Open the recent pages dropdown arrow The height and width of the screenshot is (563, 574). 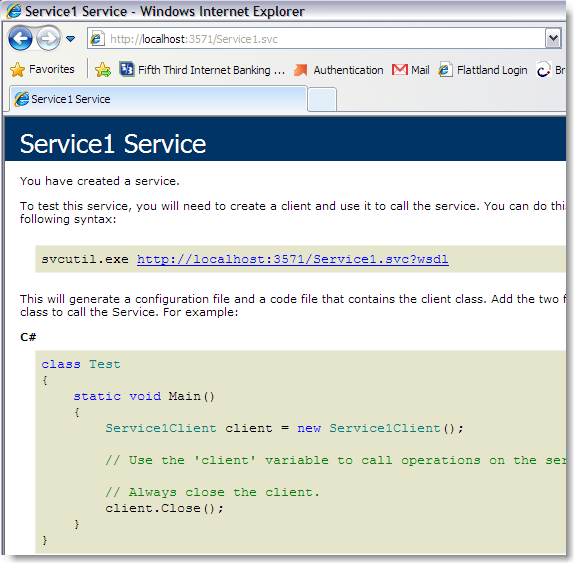[x=70, y=38]
